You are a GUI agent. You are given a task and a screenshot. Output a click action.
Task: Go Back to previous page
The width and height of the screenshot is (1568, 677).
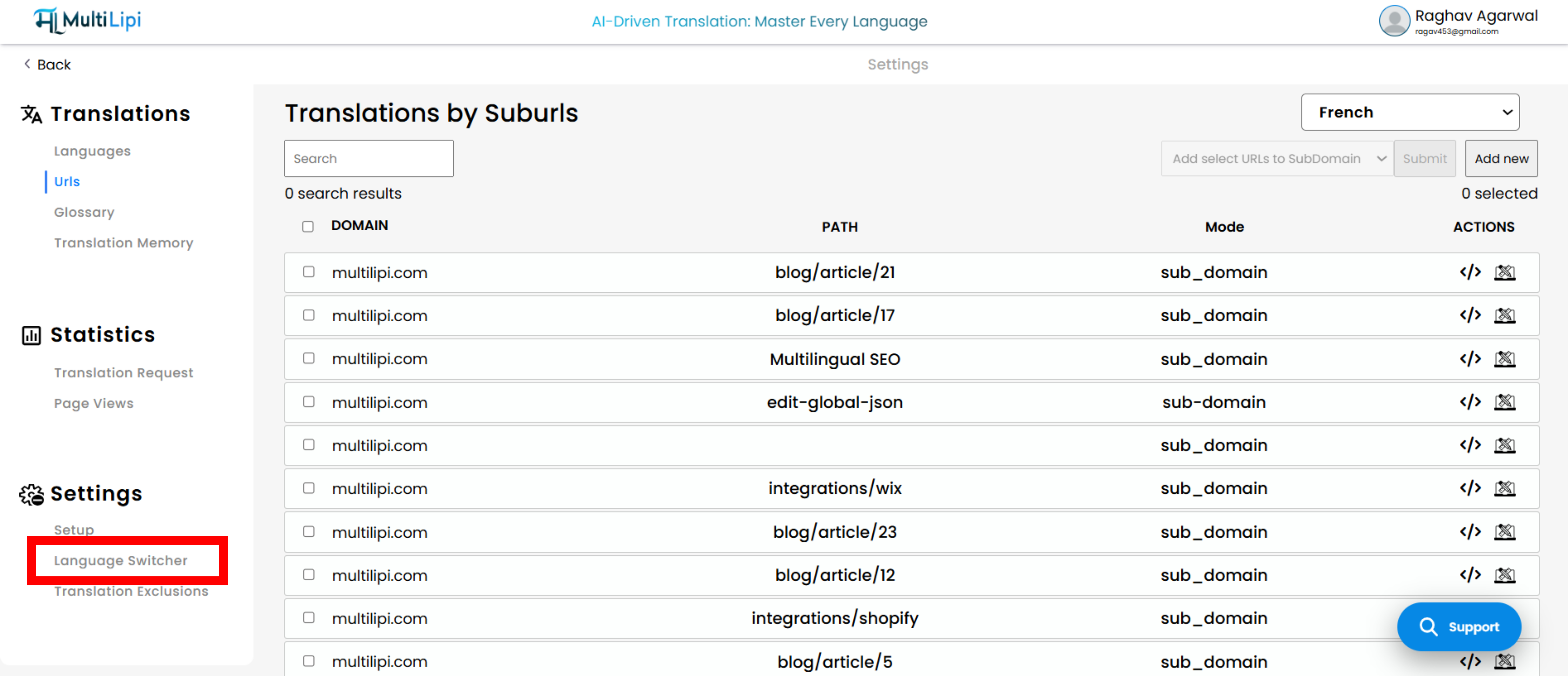point(47,64)
